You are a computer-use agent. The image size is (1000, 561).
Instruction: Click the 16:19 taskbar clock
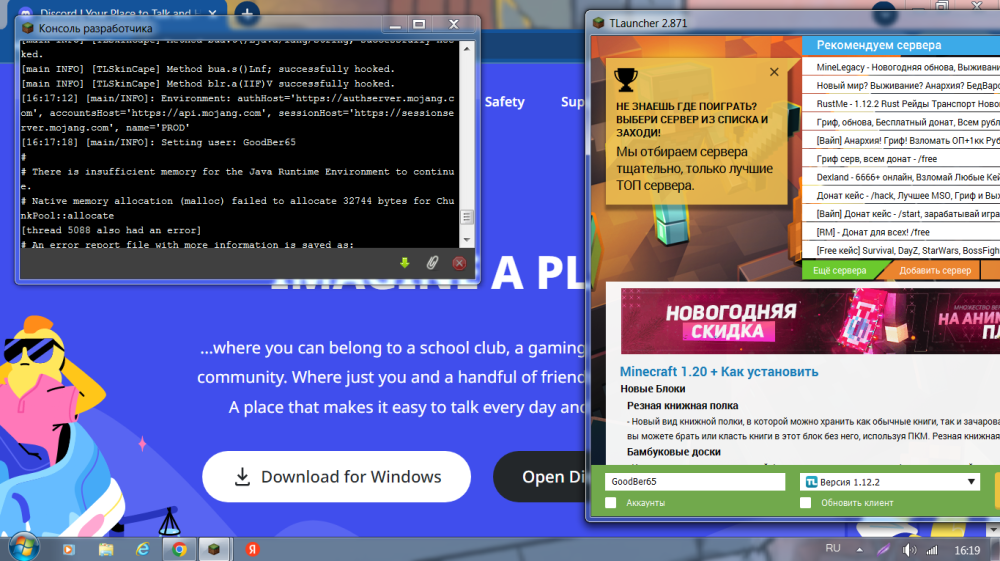click(x=967, y=550)
